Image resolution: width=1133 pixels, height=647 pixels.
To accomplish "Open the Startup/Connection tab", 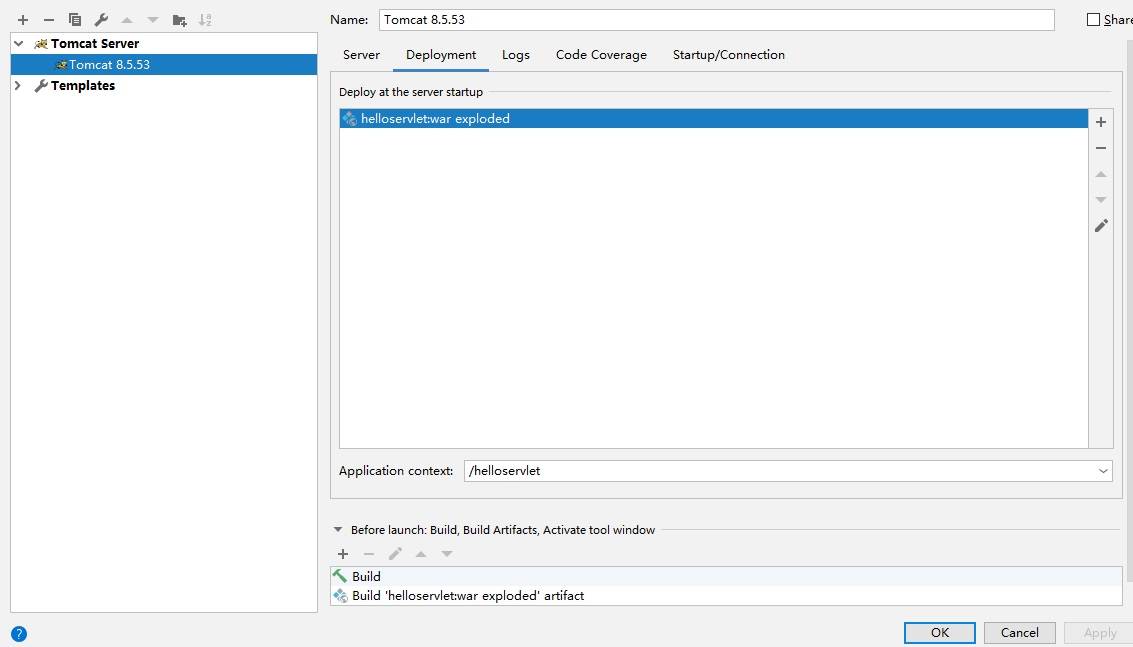I will pyautogui.click(x=728, y=55).
